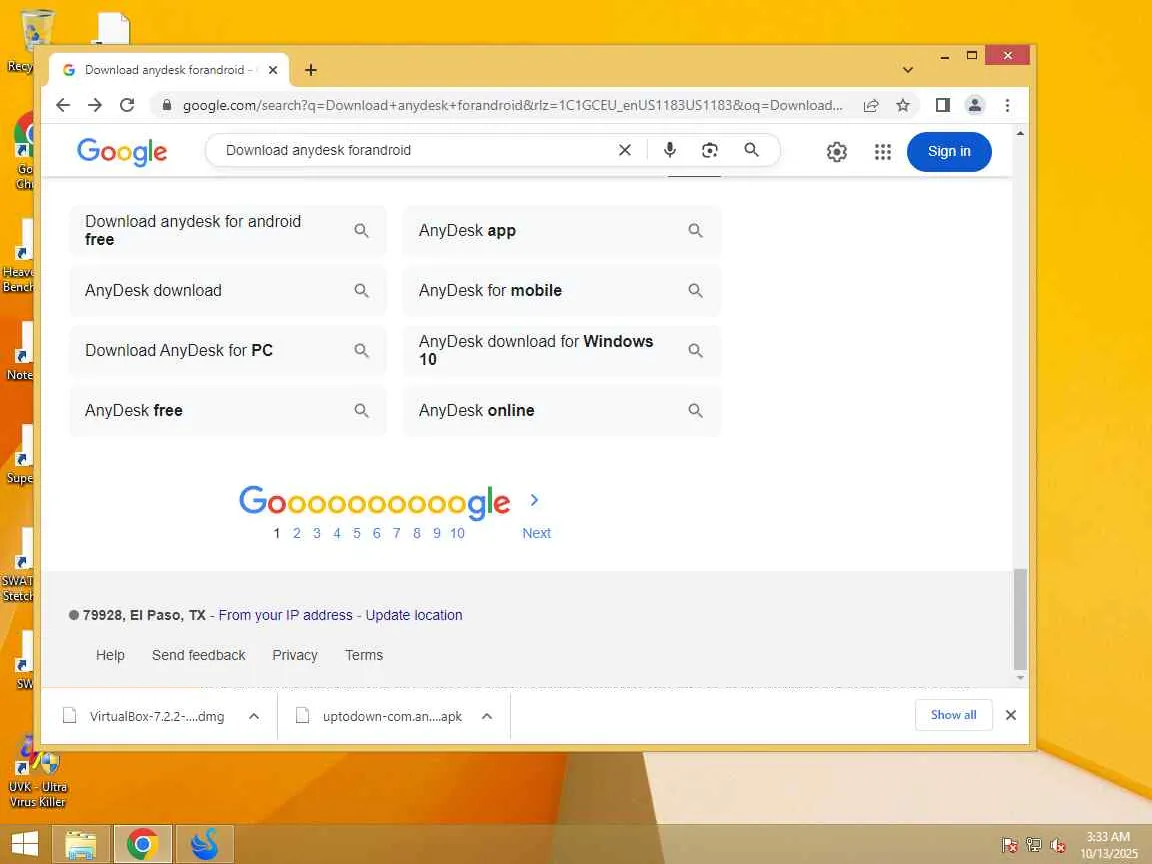The image size is (1152, 864).
Task: Search AnyDesk download for Windows 10
Action: [x=562, y=350]
